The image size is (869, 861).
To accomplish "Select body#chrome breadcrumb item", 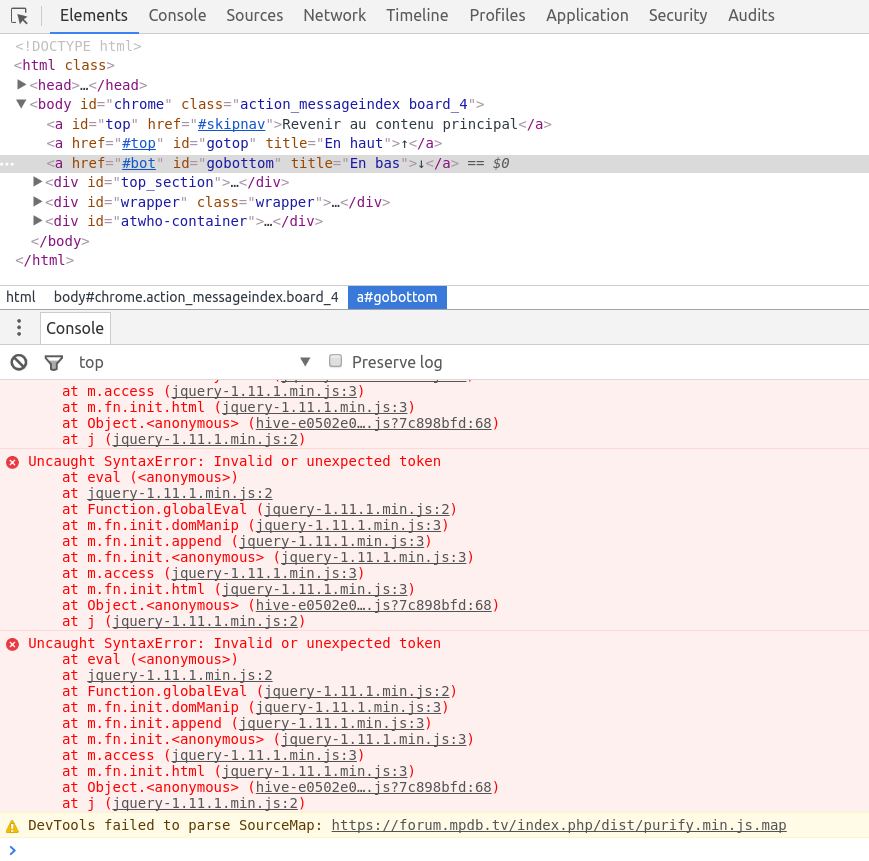I will pos(195,297).
